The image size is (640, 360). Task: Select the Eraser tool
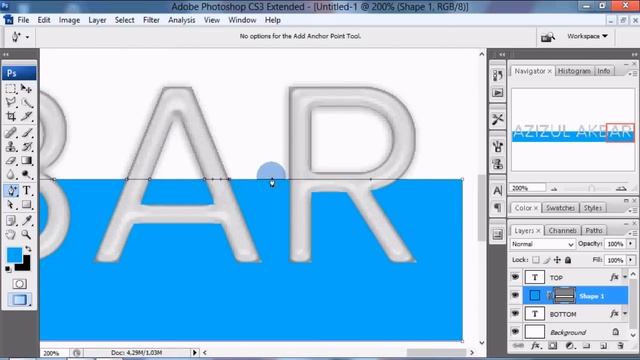[x=11, y=161]
